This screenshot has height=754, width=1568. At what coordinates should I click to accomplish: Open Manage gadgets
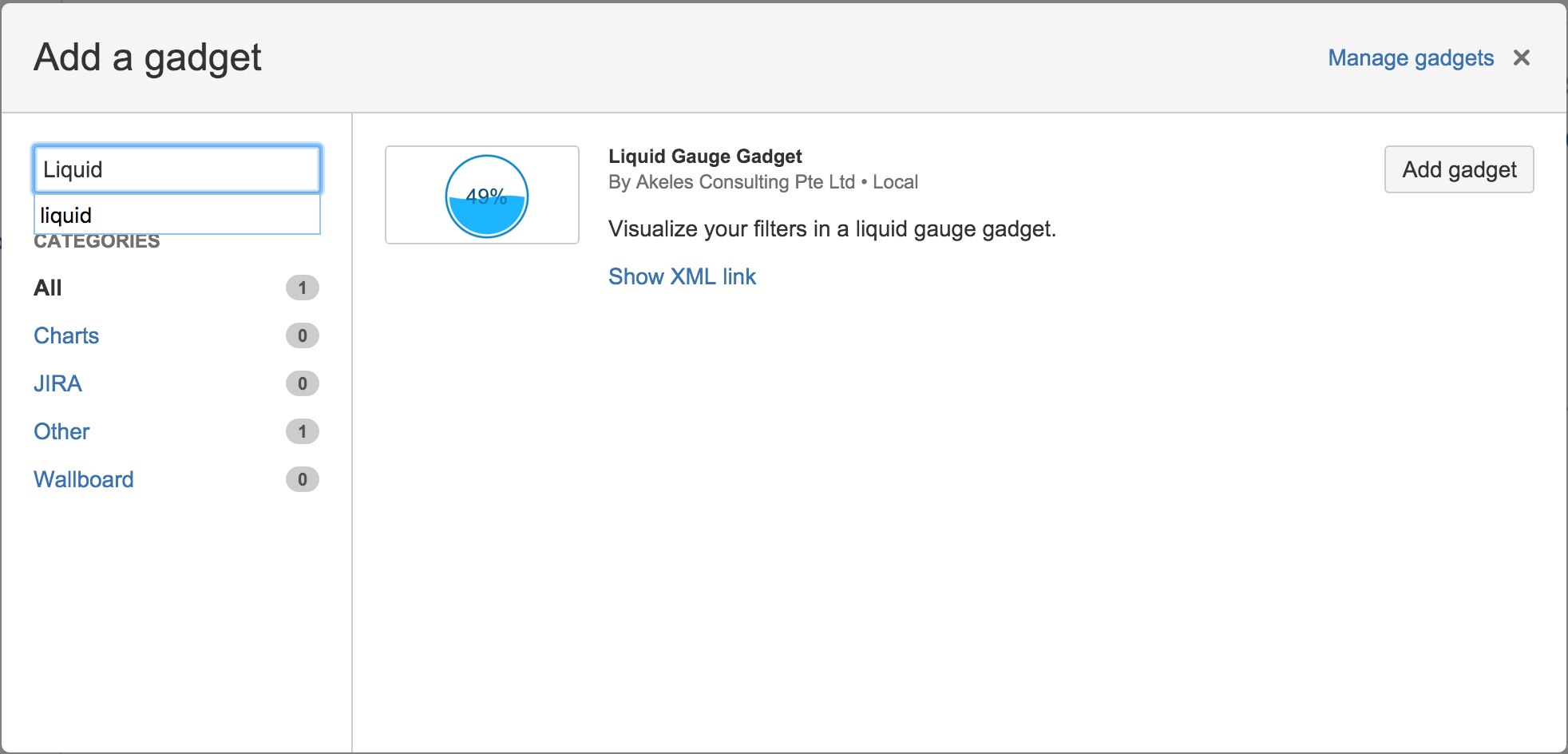click(x=1410, y=58)
